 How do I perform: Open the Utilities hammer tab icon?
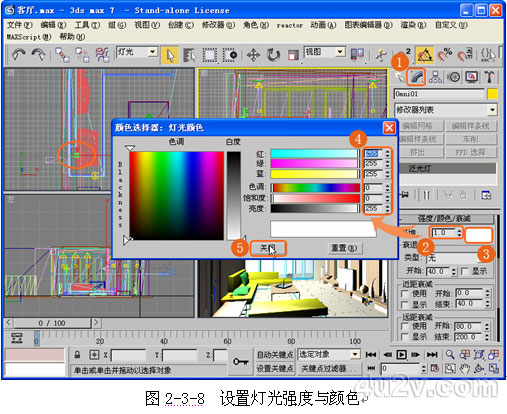click(489, 77)
